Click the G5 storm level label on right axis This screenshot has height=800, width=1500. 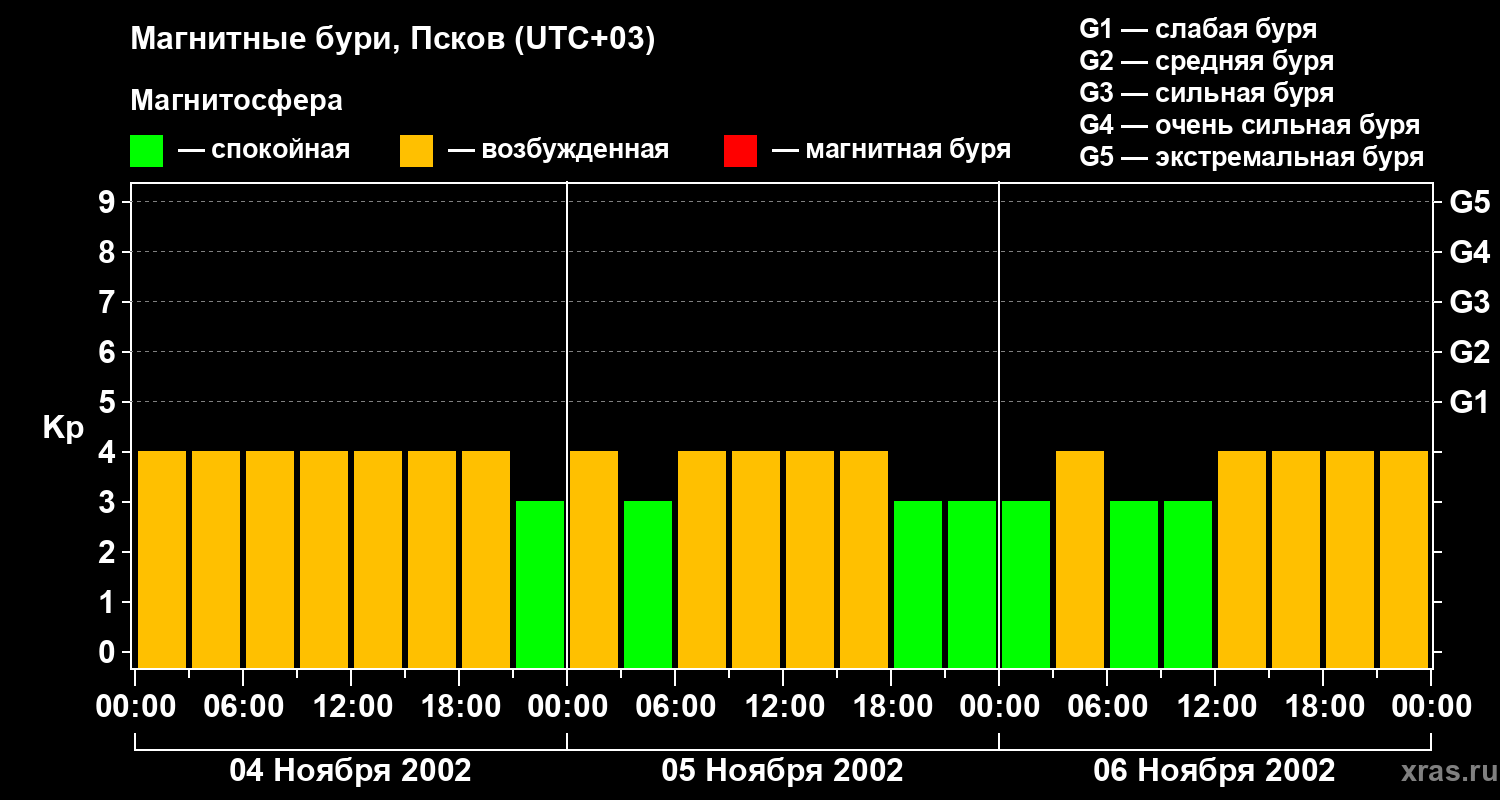tap(1469, 203)
